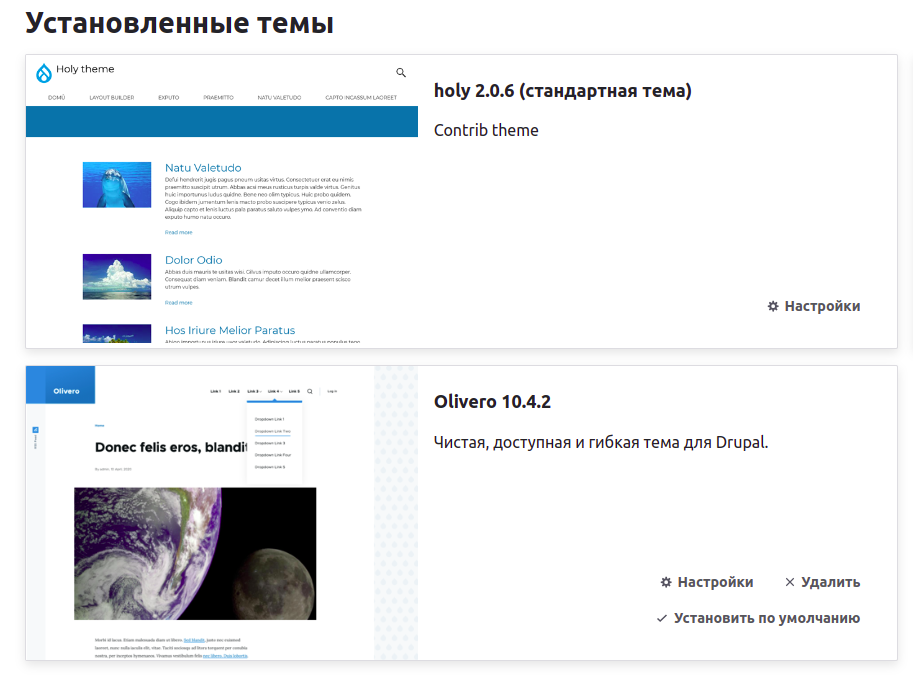913x676 pixels.
Task: Click Read more under Natu Valetudo
Action: pos(178,232)
